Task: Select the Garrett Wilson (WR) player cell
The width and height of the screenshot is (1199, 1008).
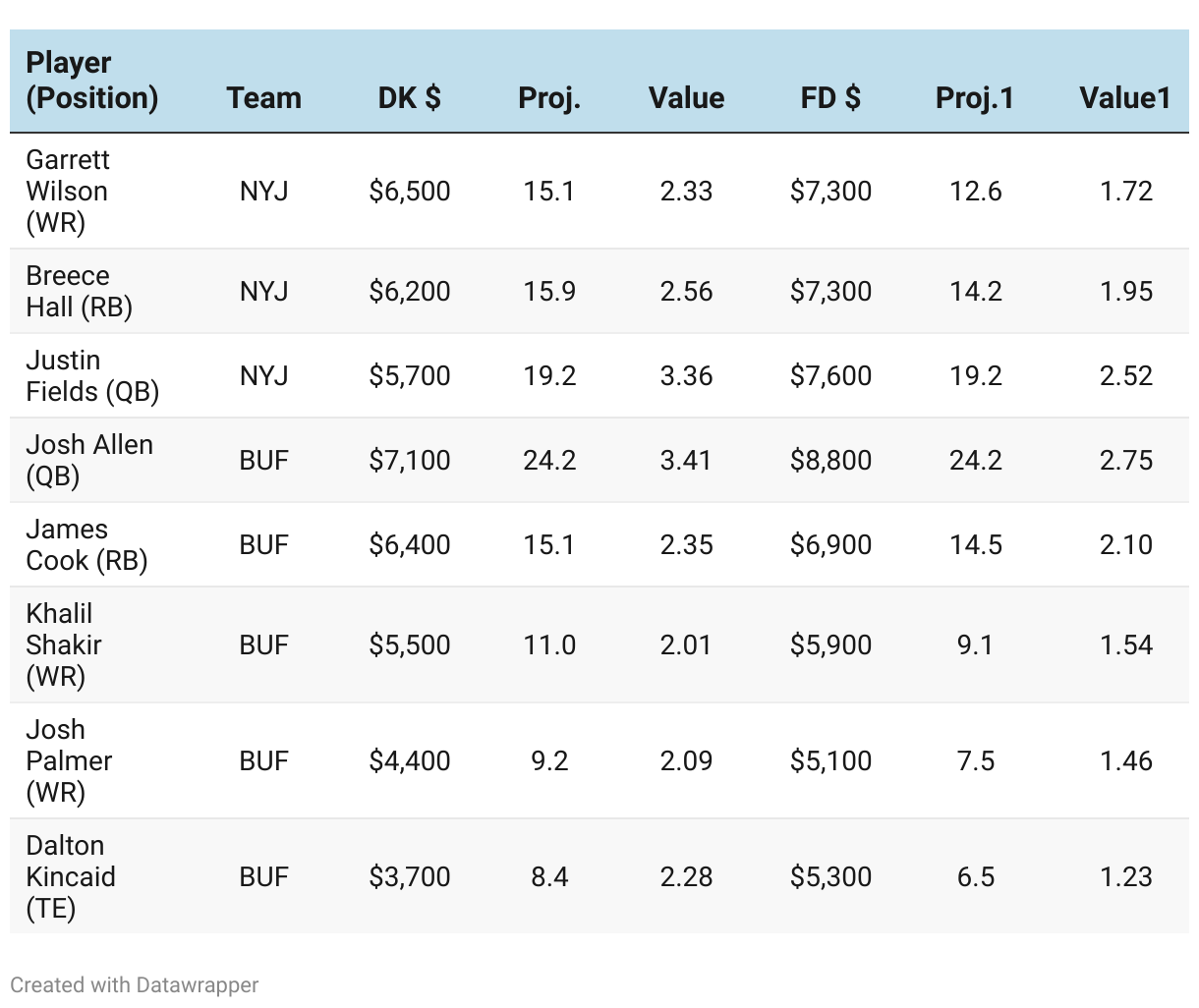Action: coord(68,191)
